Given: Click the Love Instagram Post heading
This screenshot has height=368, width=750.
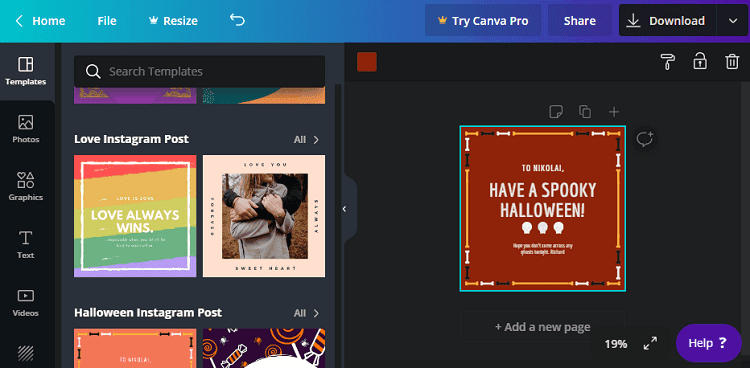Looking at the screenshot, I should click(132, 139).
